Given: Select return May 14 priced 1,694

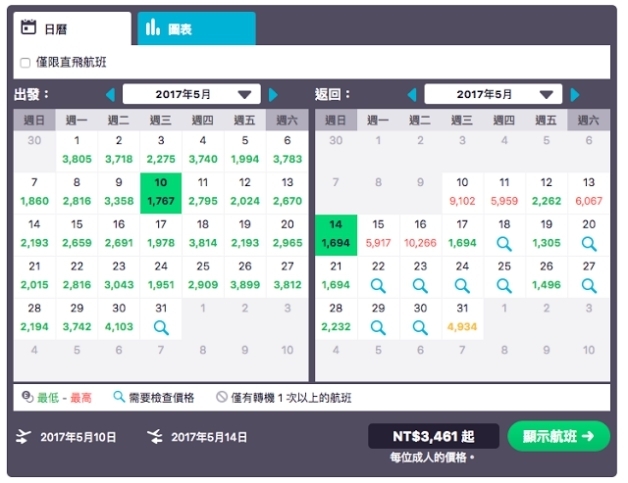Looking at the screenshot, I should pos(336,235).
